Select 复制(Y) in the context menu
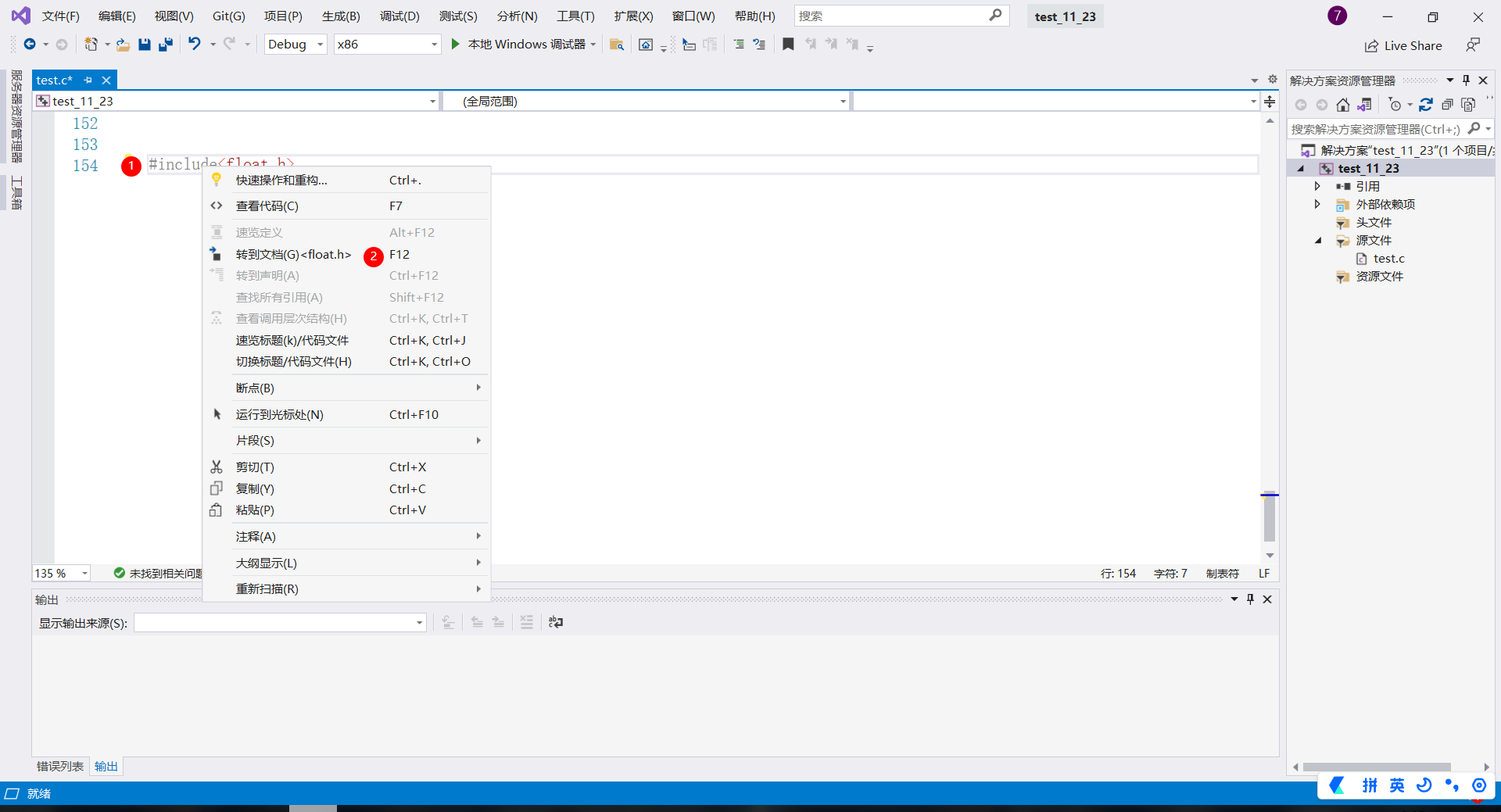Screen dimensions: 1501x812 pos(346,489)
